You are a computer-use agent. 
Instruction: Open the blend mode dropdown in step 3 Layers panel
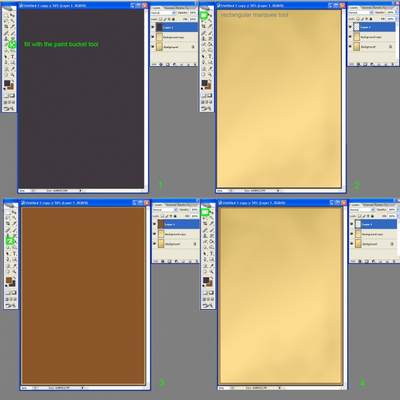pos(165,210)
